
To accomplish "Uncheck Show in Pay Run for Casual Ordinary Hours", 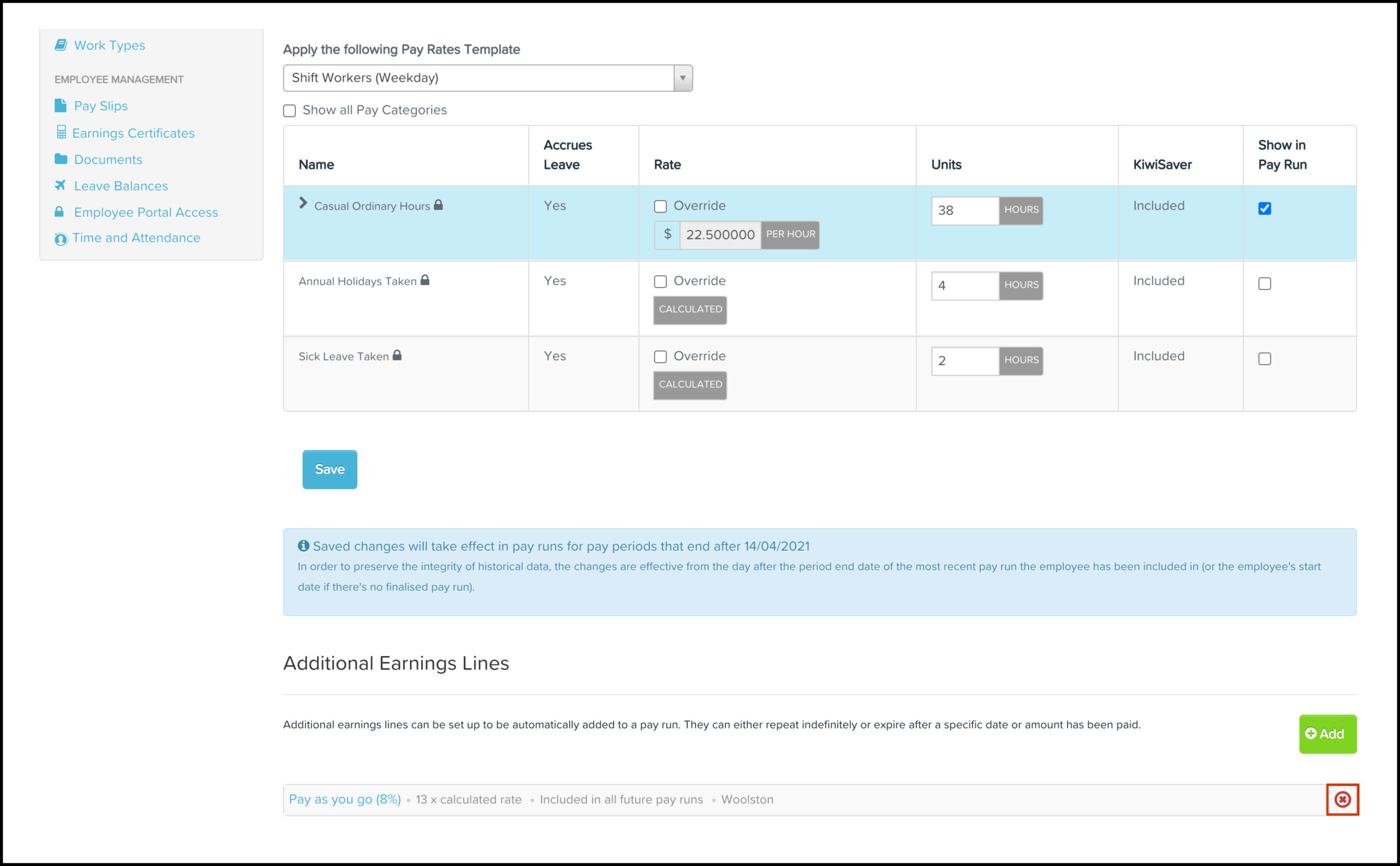I will pos(1264,208).
